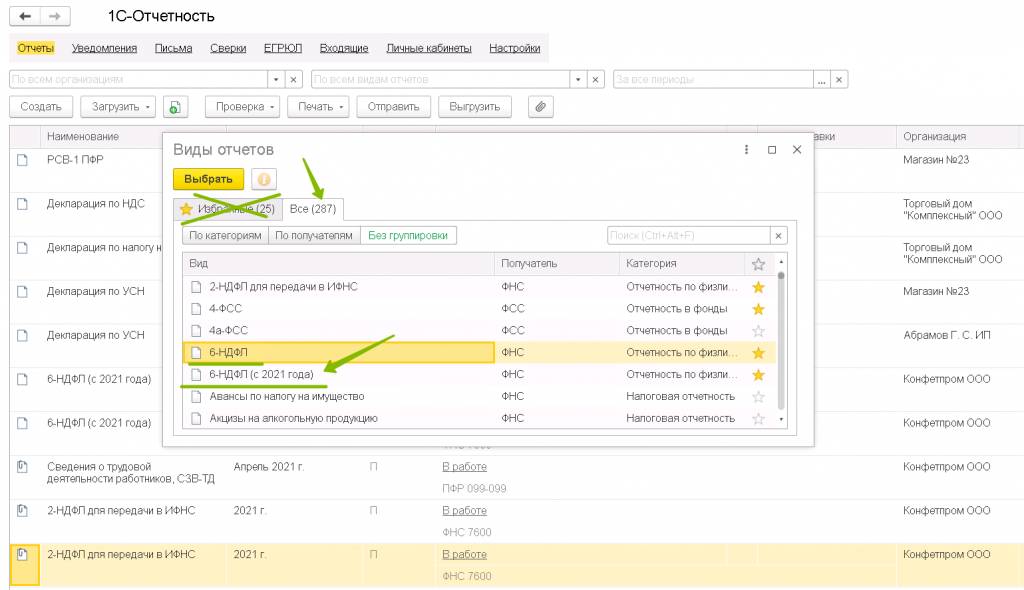Viewport: 1024px width, 590px height.
Task: Choose Без группировки view
Action: tap(408, 236)
